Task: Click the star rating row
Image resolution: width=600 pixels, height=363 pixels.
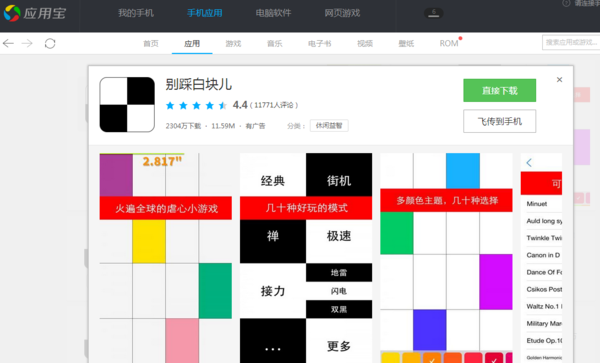Action: coord(196,105)
